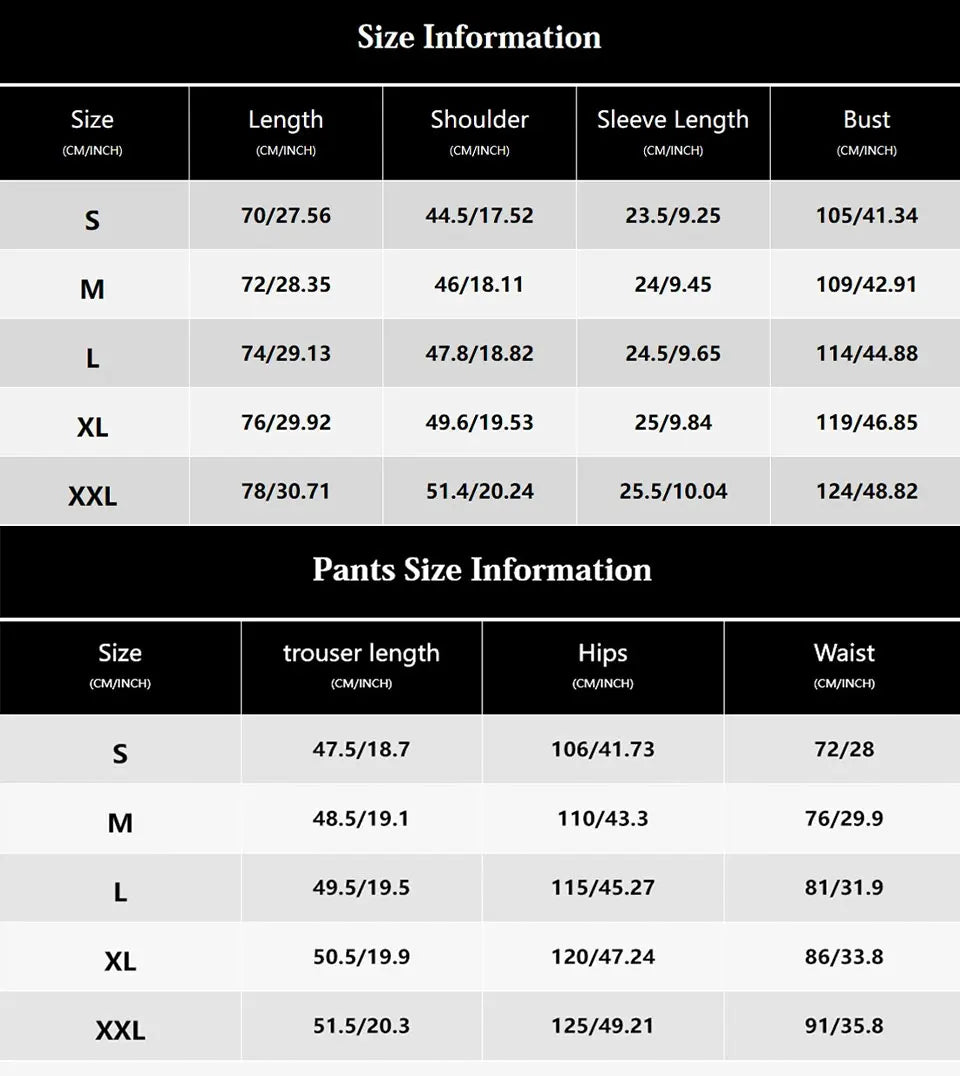
Task: Click the 110/43.3 hips value
Action: point(603,819)
